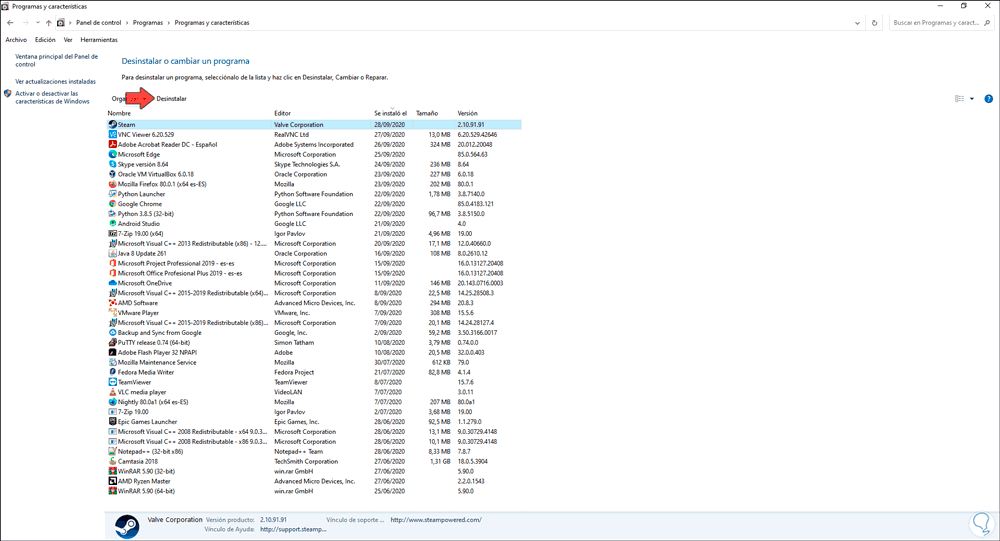
Task: Click the Epic Games Launcher icon
Action: click(112, 422)
